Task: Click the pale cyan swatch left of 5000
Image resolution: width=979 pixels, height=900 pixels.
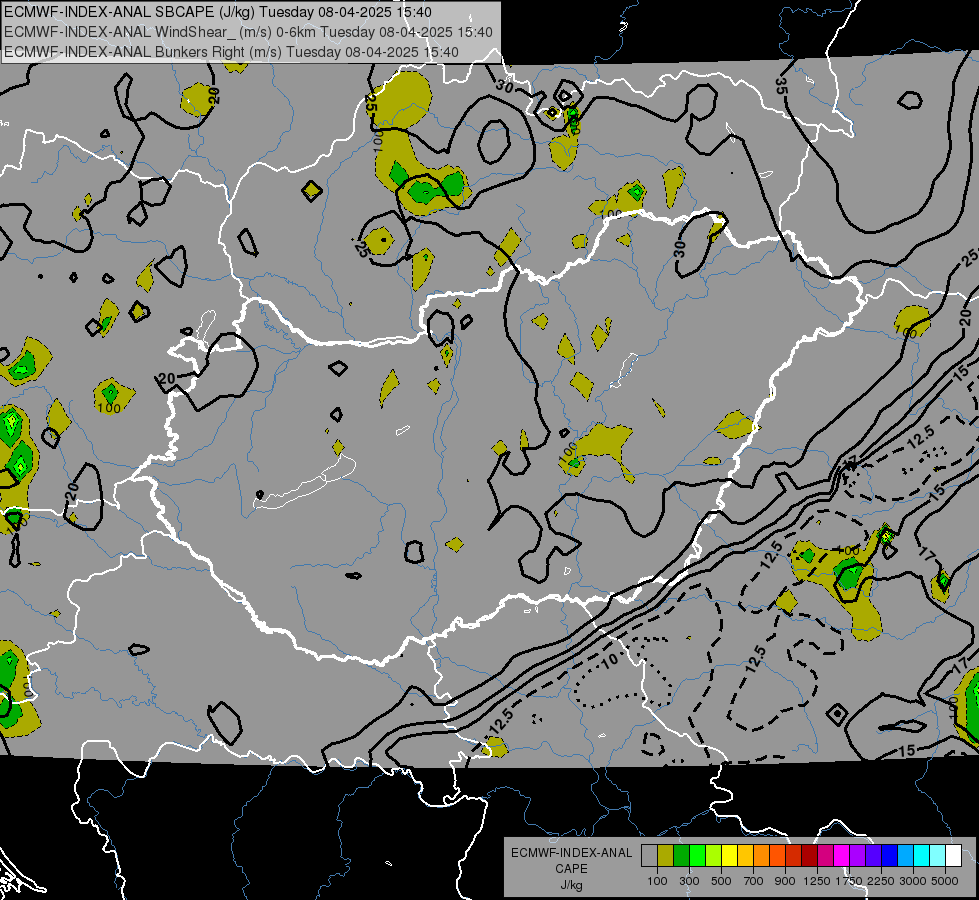Action: (938, 855)
